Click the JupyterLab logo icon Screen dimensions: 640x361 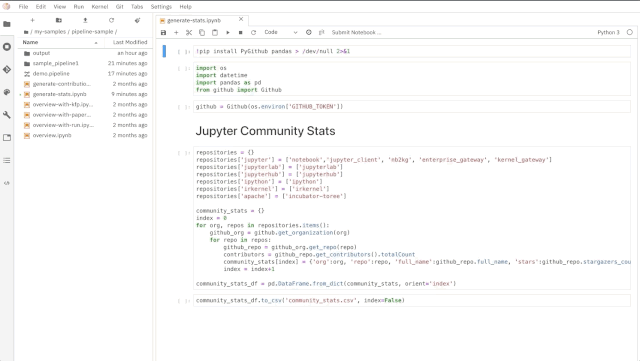coord(6,7)
